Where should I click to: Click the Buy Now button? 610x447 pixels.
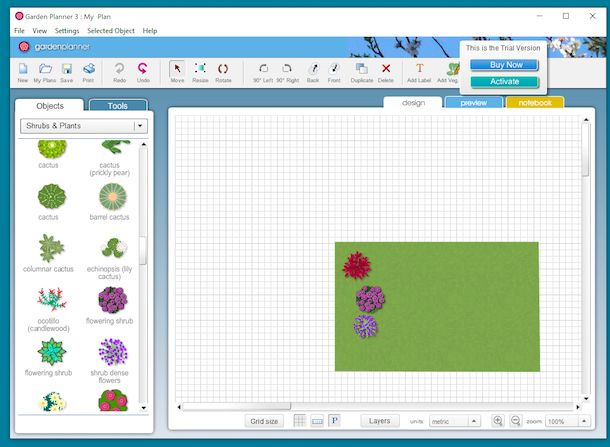[505, 65]
